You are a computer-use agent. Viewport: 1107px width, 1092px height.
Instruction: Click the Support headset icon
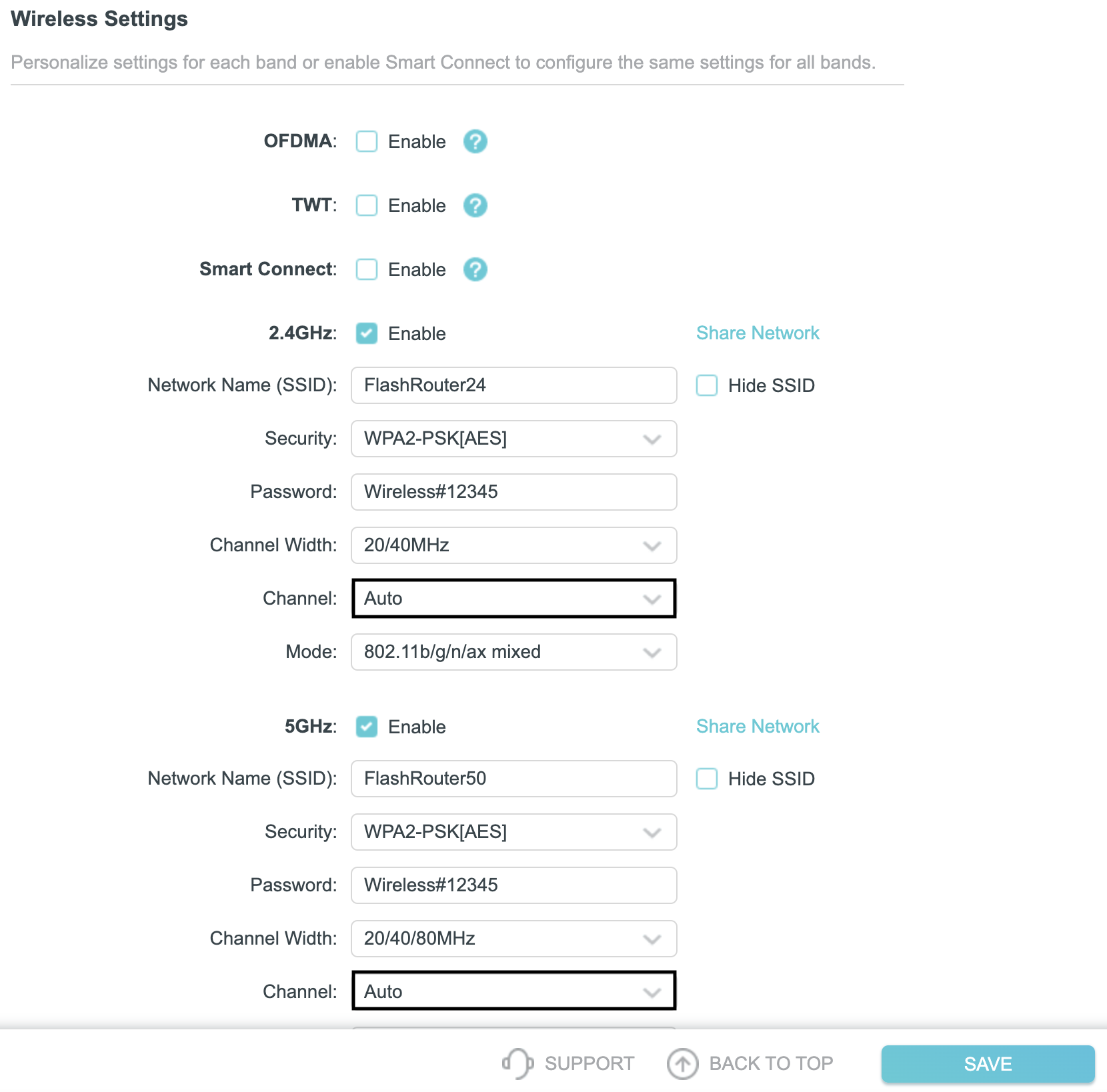coord(517,1063)
